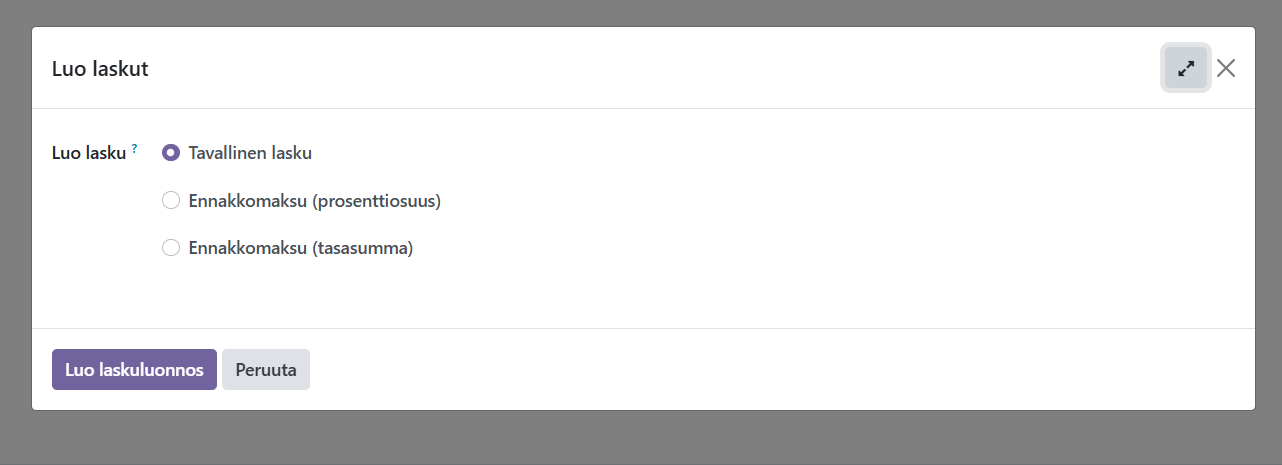Click the dimmed backdrop below the dialog
This screenshot has width=1282, height=465.
tap(640, 438)
